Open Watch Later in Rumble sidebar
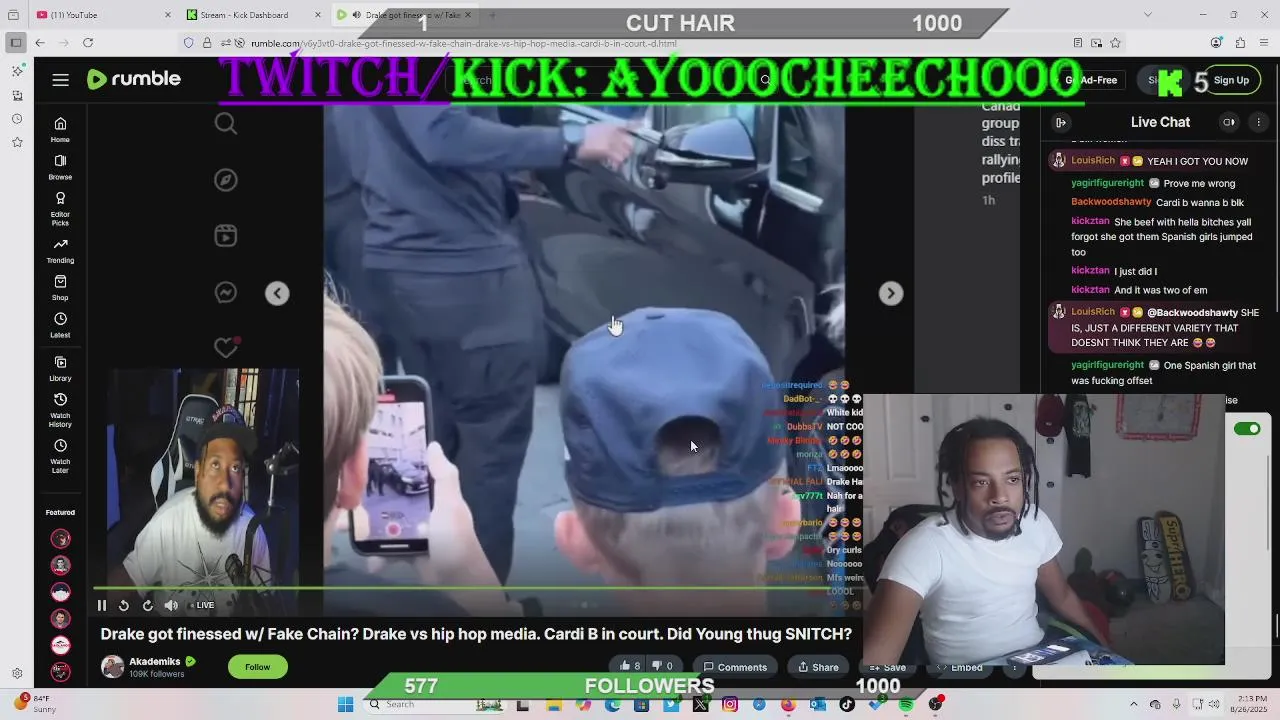Screen dimensions: 1280x720 60,456
